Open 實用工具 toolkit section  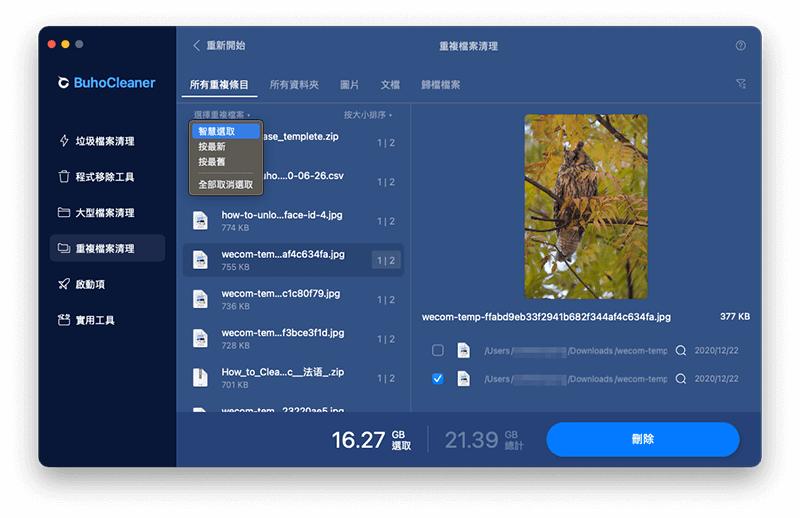click(x=87, y=320)
